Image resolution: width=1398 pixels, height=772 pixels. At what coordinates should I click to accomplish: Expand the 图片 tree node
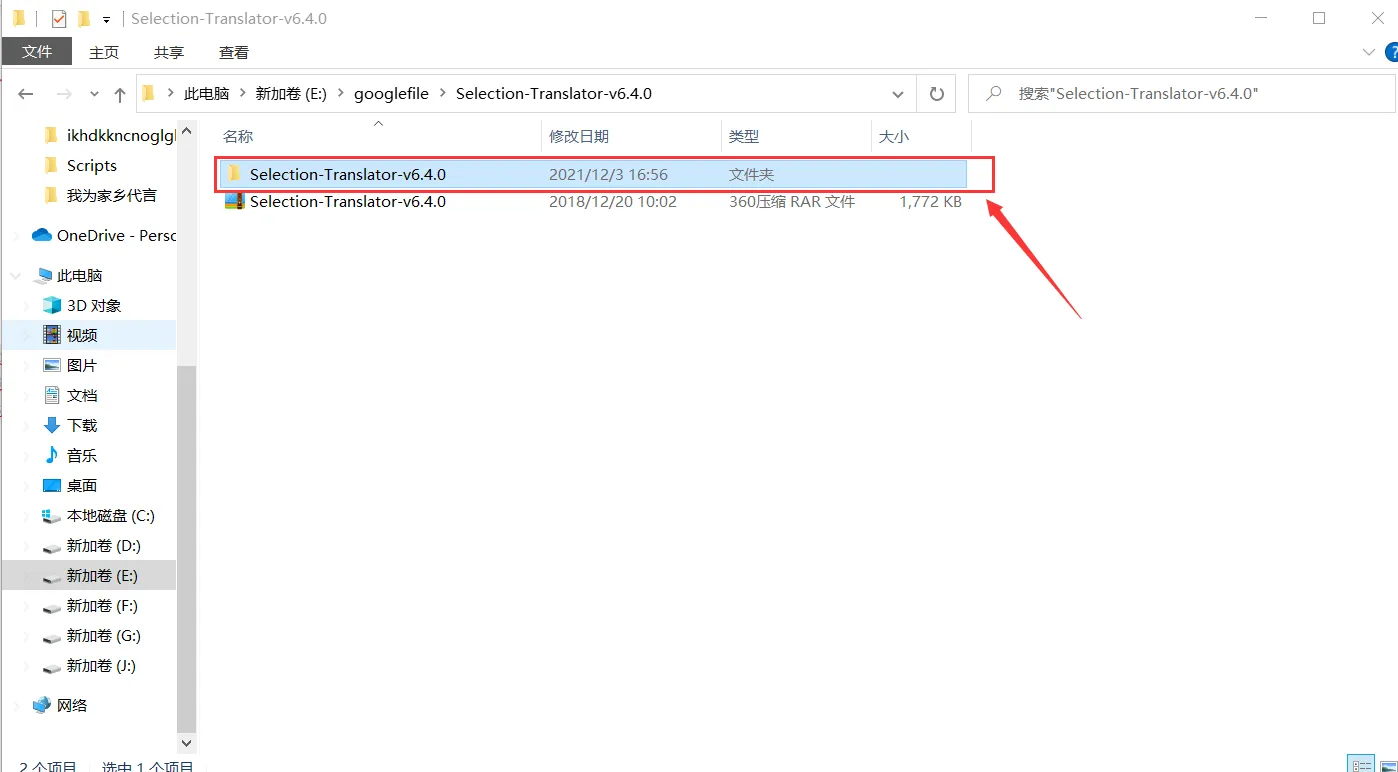(27, 365)
